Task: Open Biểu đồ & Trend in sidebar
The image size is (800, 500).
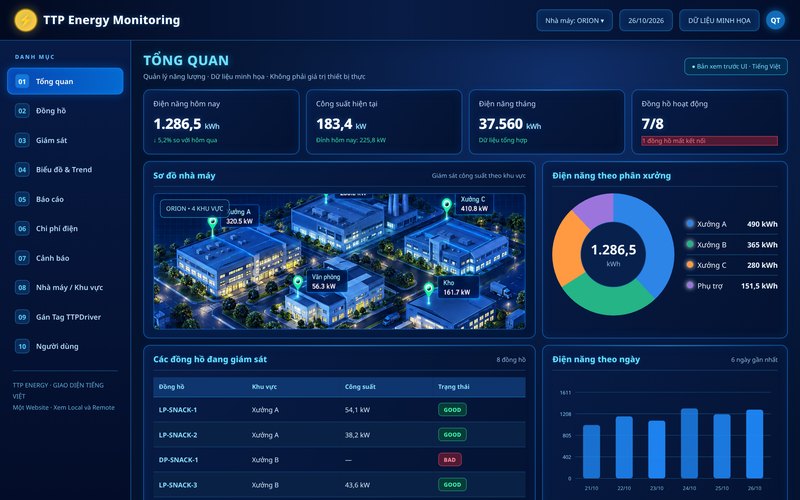Action: click(x=65, y=169)
